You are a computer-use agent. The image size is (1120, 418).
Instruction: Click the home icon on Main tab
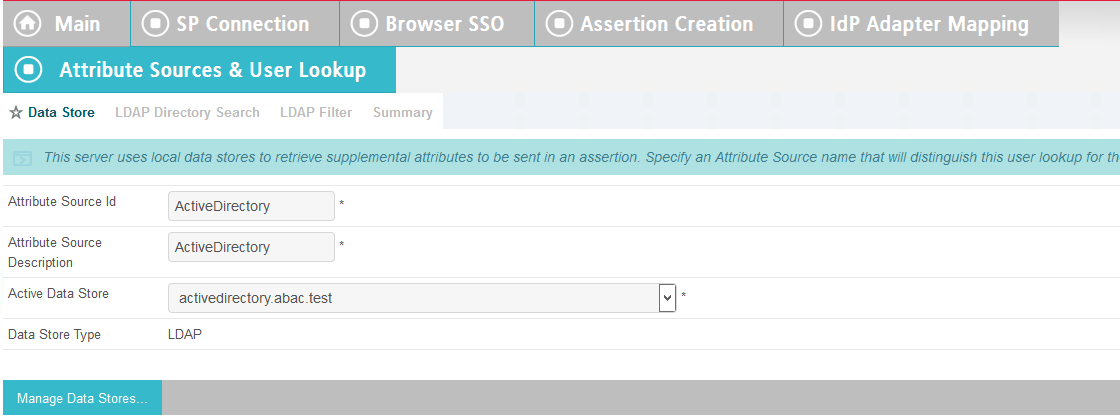click(28, 24)
